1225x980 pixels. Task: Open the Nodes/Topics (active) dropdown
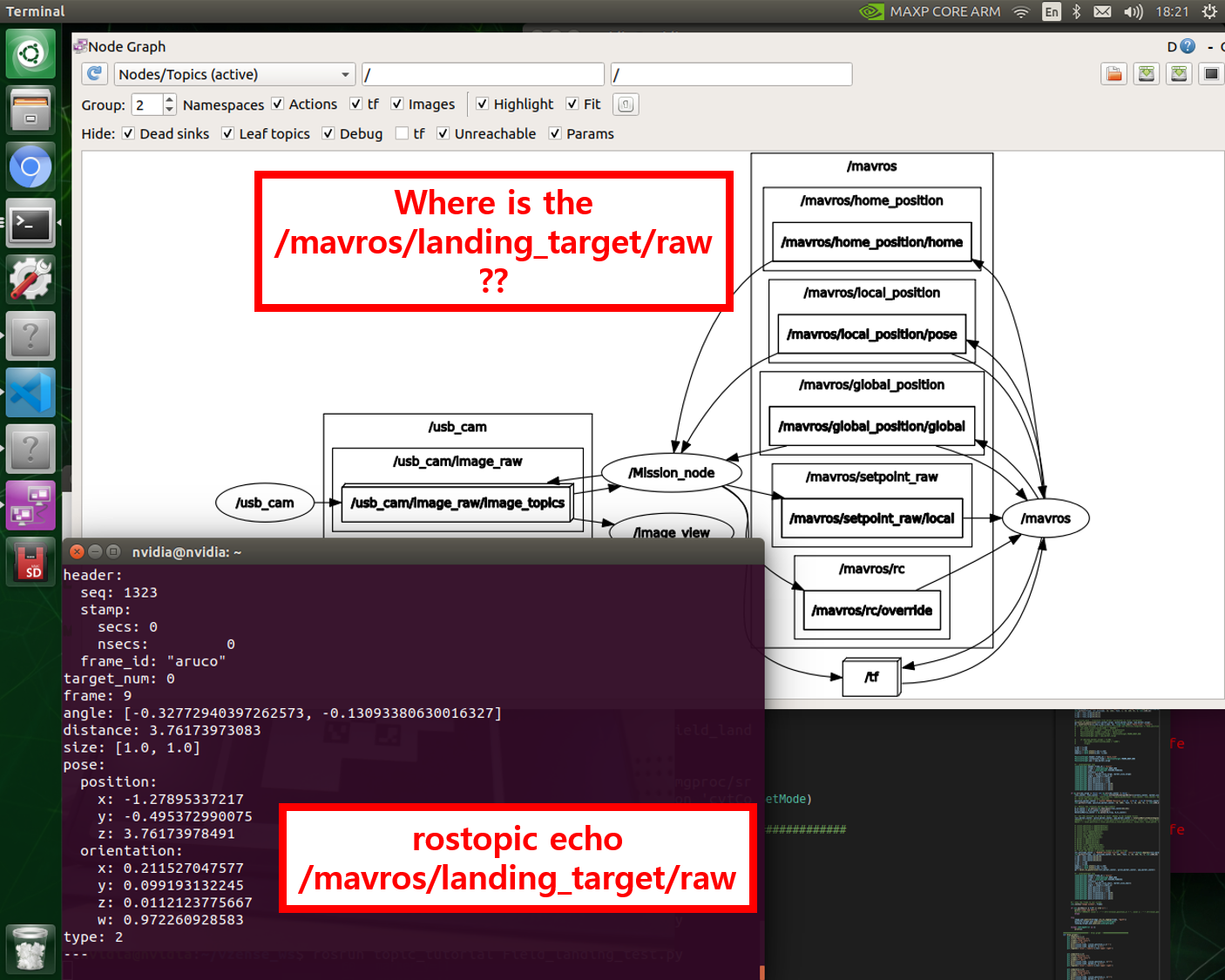pyautogui.click(x=233, y=74)
